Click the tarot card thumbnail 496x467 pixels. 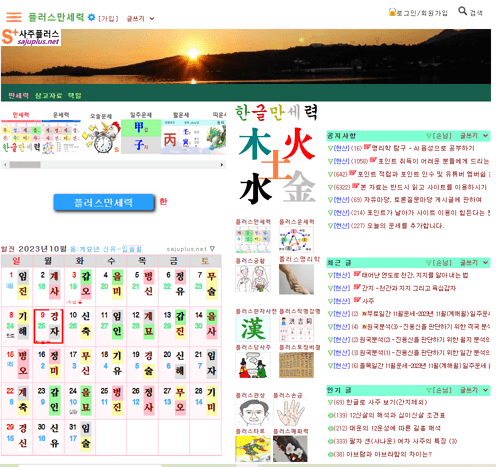pos(253,449)
